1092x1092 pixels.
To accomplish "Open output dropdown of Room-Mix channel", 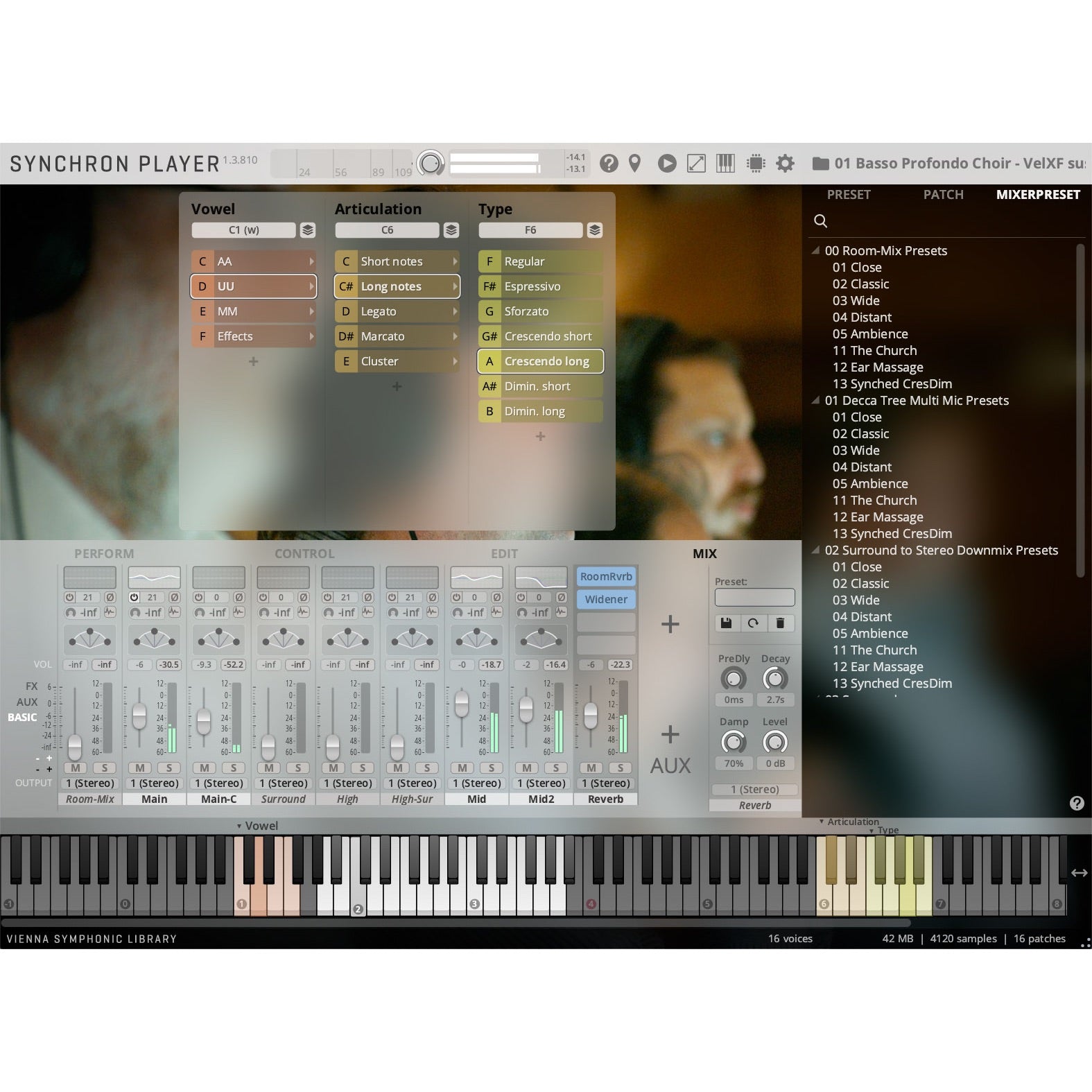I will [90, 783].
